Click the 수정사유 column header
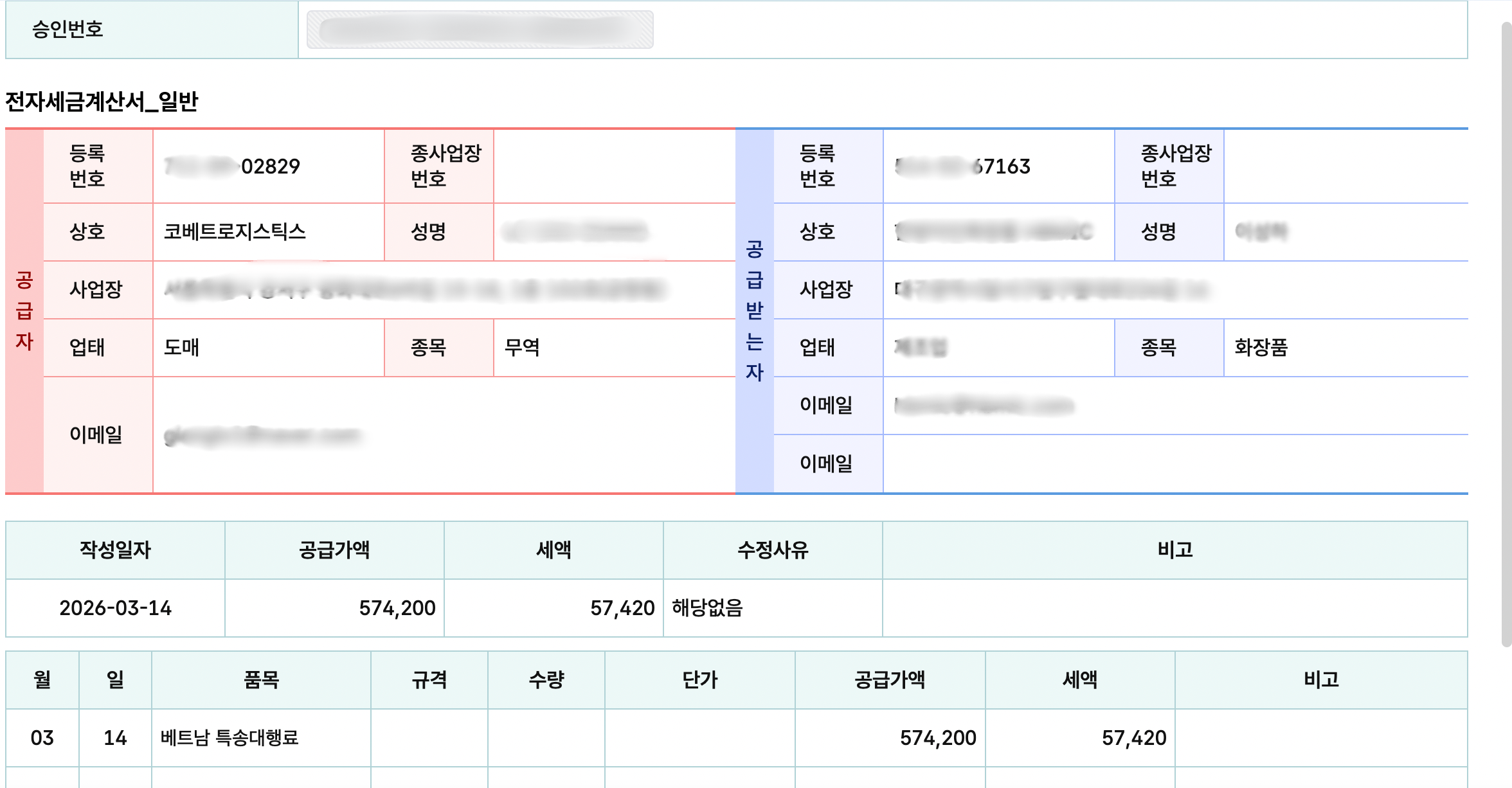The height and width of the screenshot is (788, 1512). tap(772, 550)
